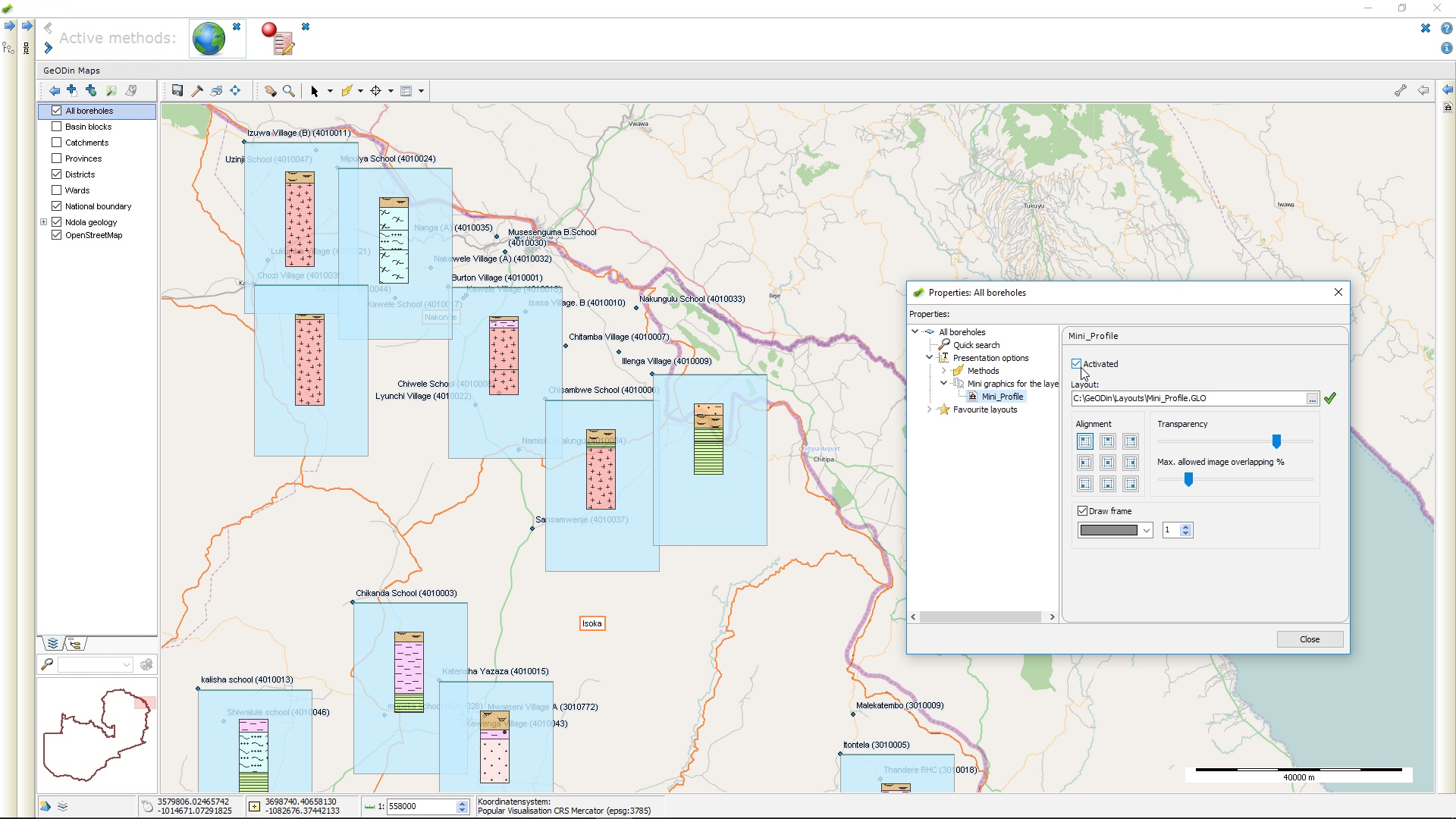The image size is (1456, 819).
Task: Disable the Districts layer checkbox
Action: [56, 174]
